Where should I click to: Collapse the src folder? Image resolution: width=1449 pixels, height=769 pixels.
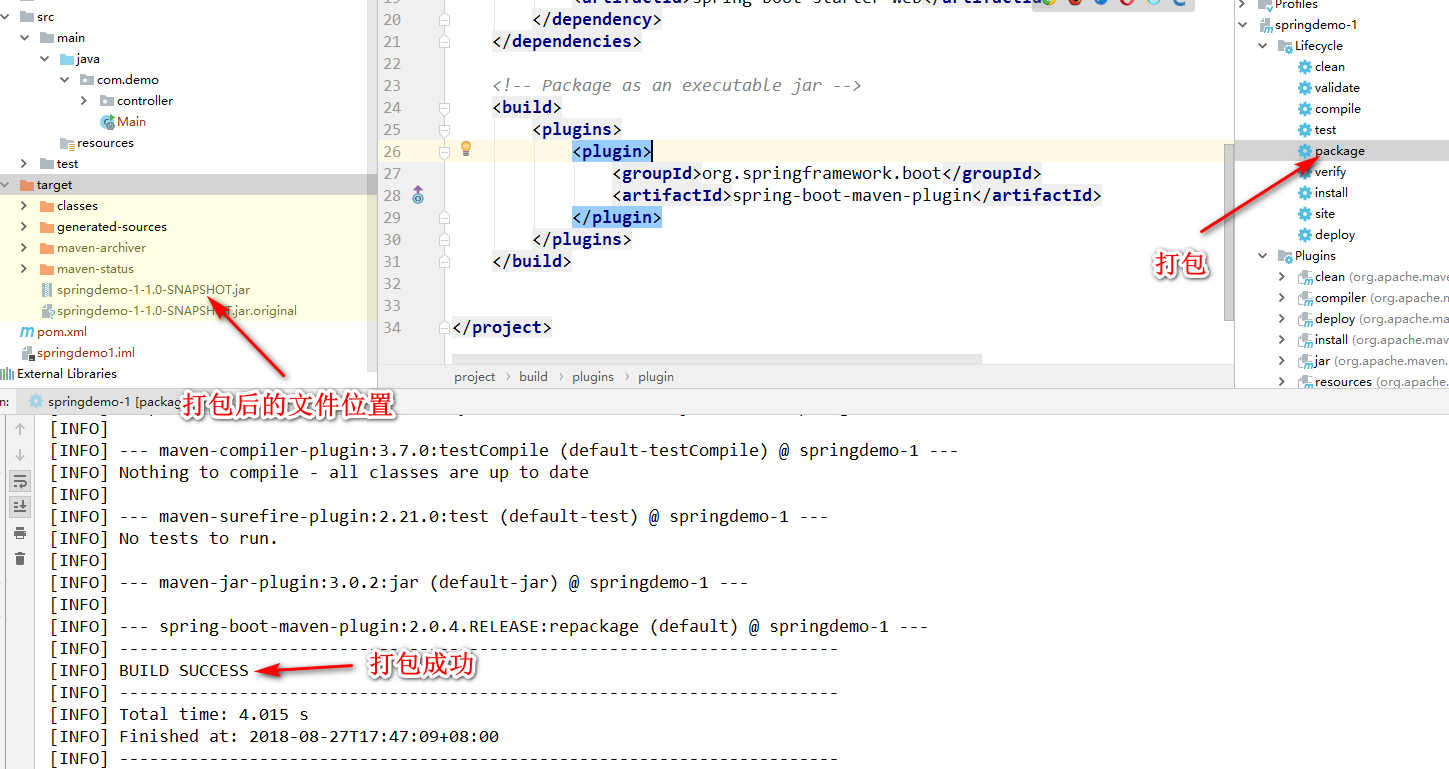pyautogui.click(x=4, y=17)
